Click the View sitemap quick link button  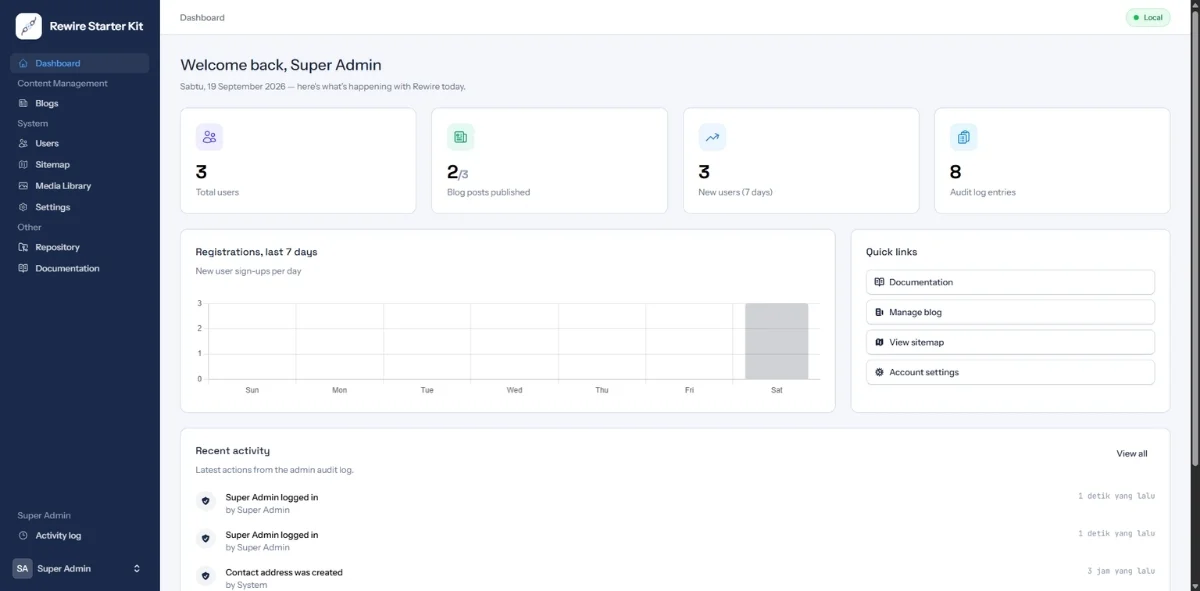(x=1010, y=342)
